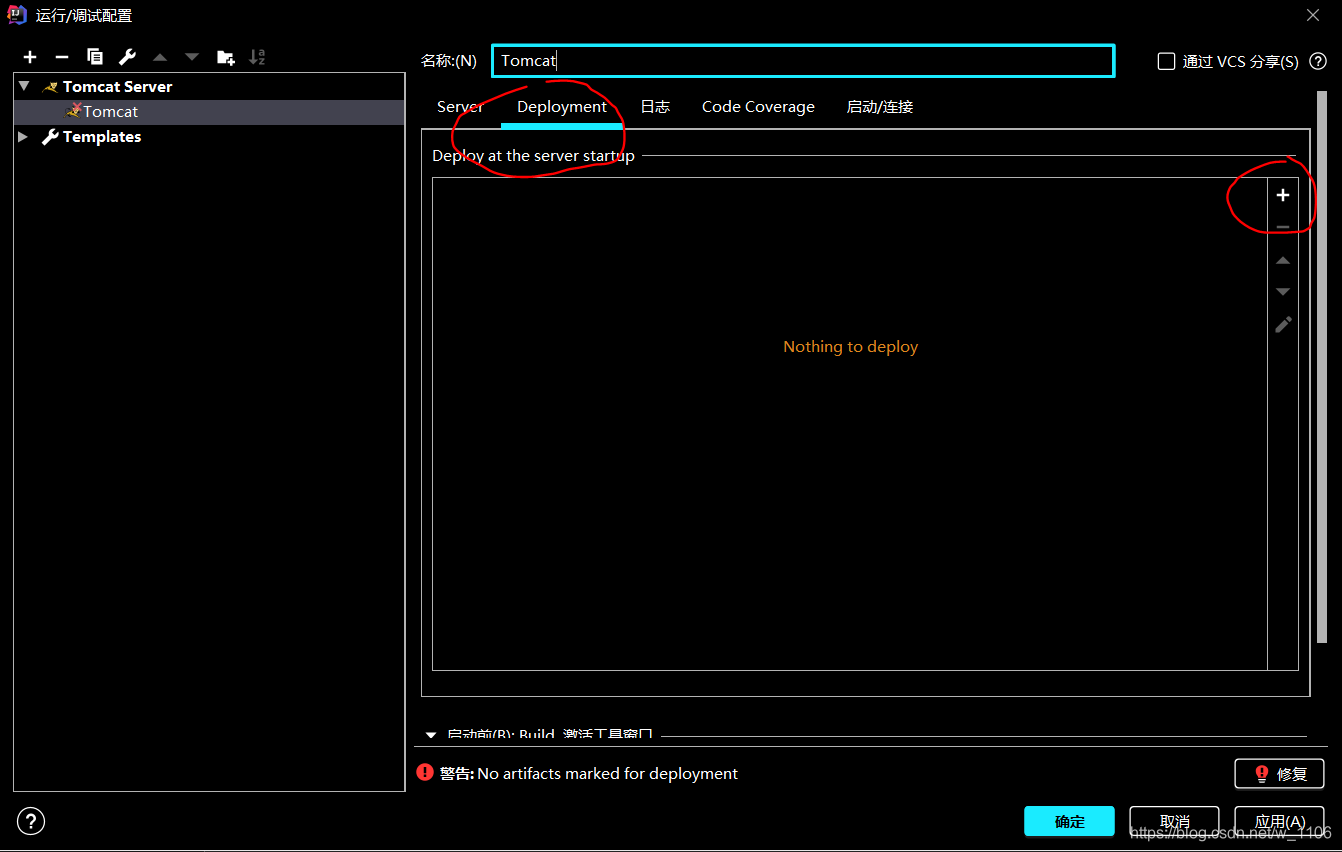Enable the share through VCS checkbox
Viewport: 1342px width, 852px height.
pos(1166,61)
